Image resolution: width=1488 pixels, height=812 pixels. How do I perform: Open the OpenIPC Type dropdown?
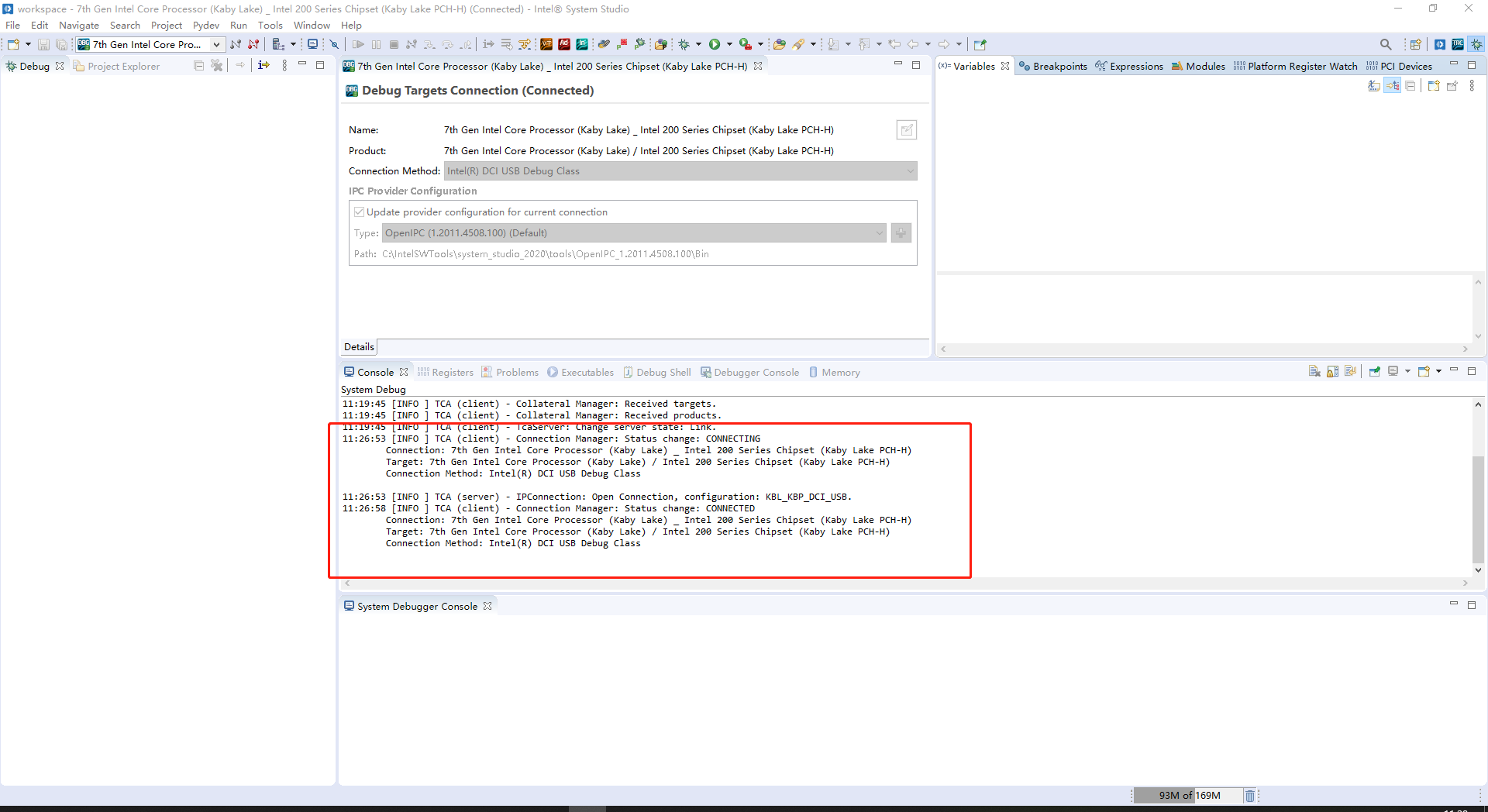(878, 232)
